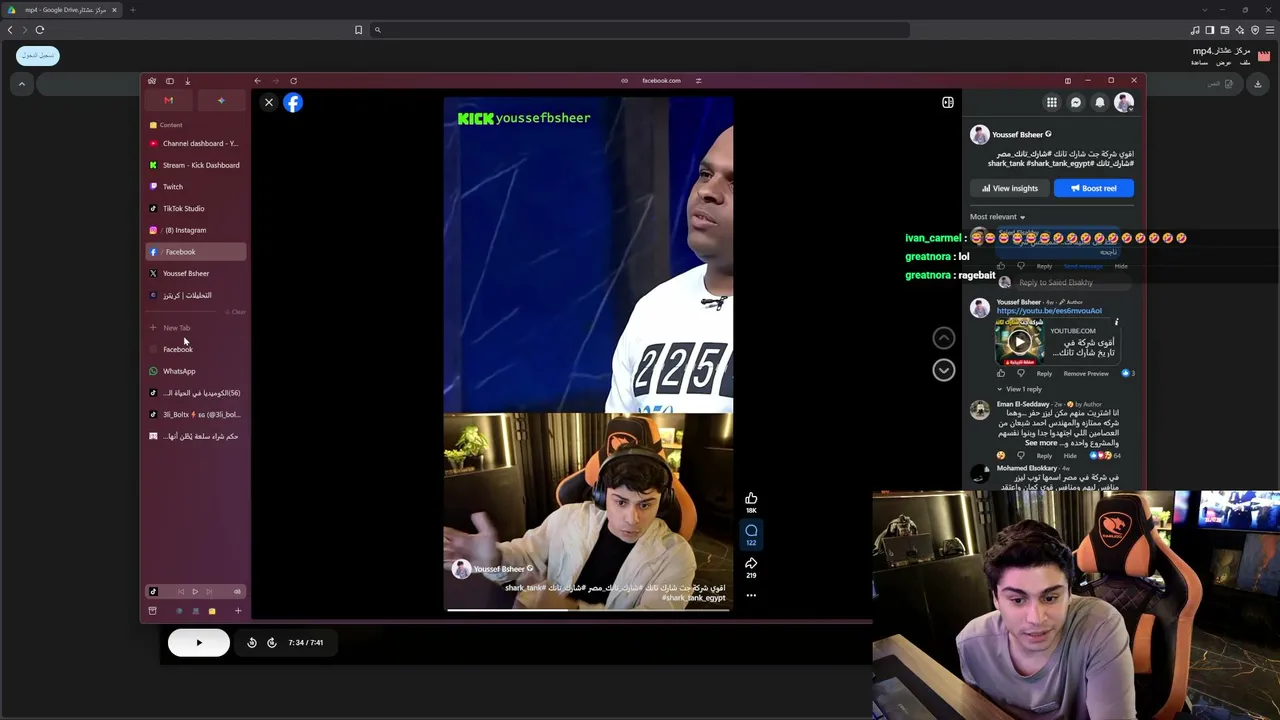Switch to the Twitch tab
1280x720 pixels.
coord(196,187)
